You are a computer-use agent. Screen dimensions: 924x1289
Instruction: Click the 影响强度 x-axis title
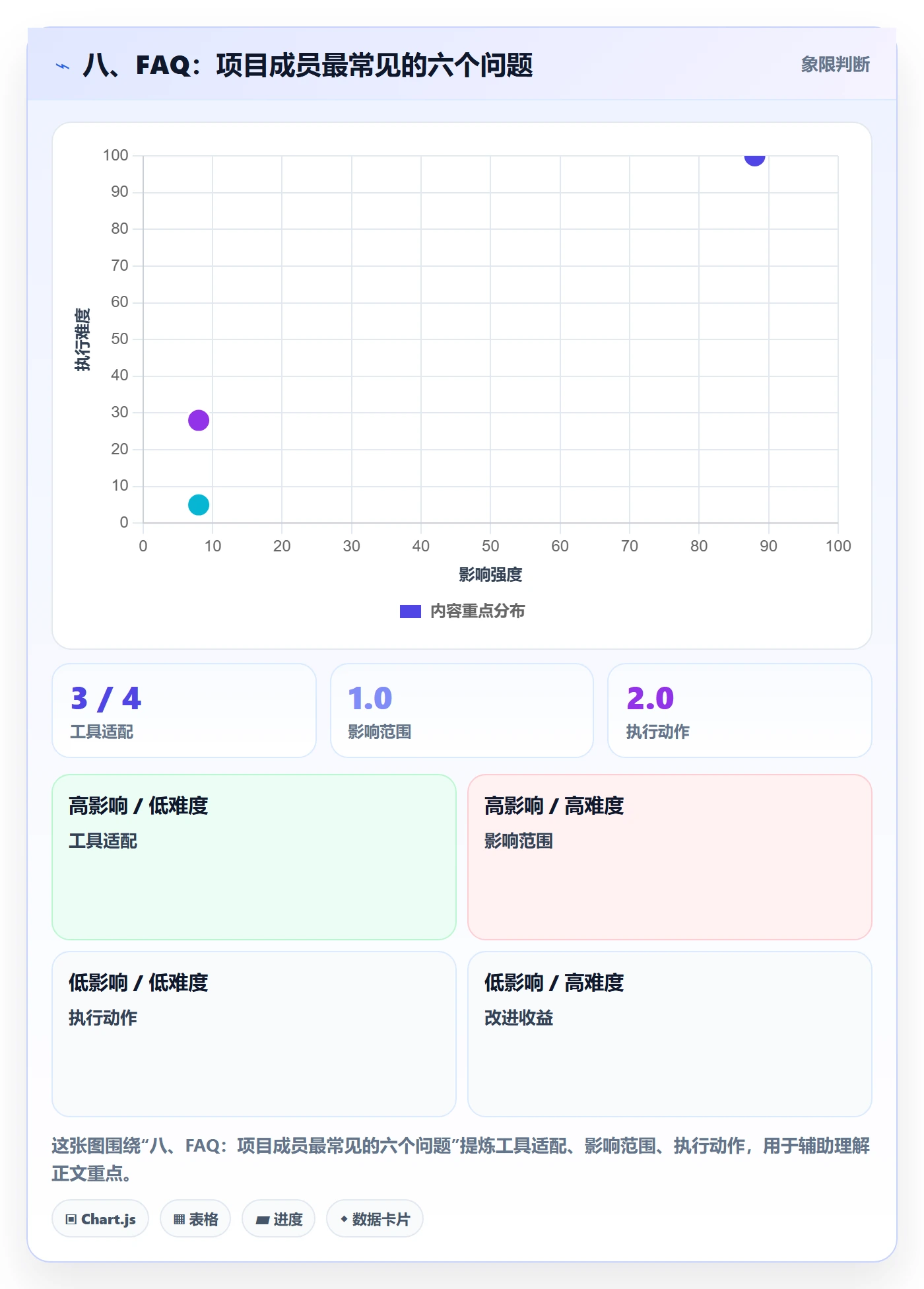(490, 575)
